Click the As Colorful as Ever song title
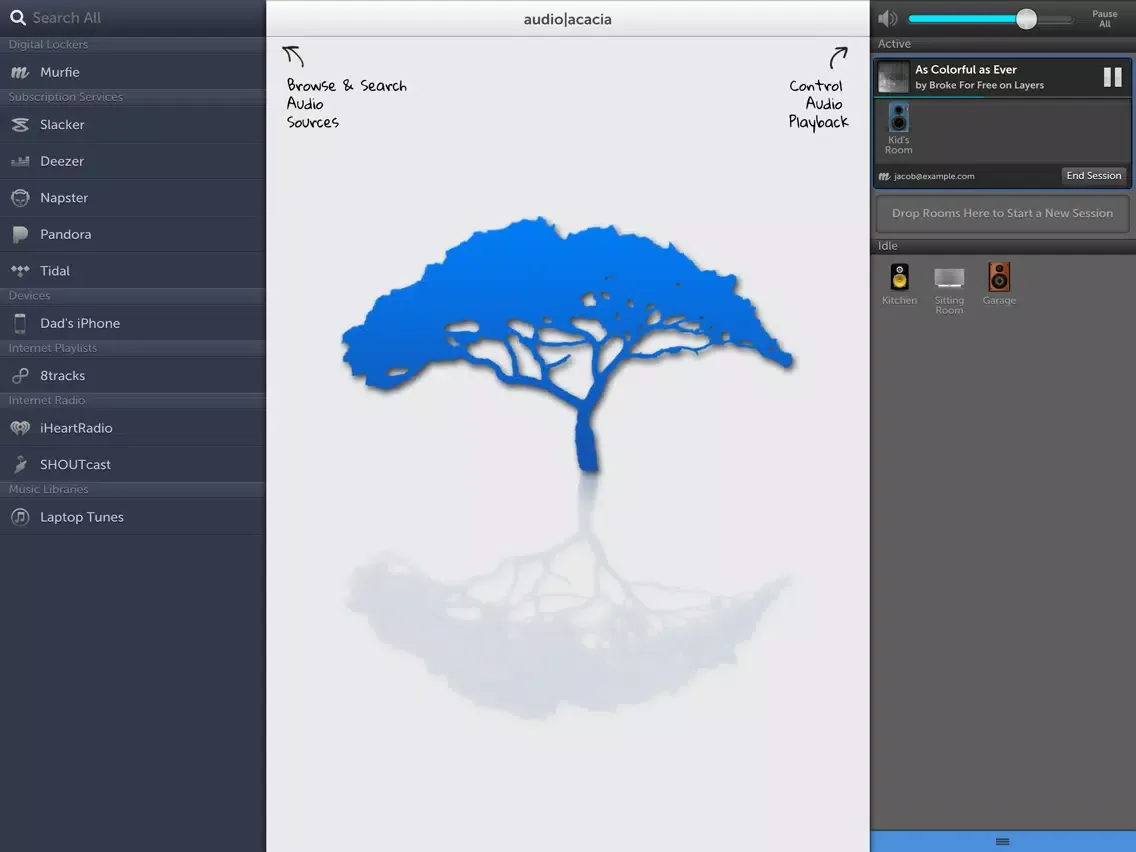 click(966, 70)
